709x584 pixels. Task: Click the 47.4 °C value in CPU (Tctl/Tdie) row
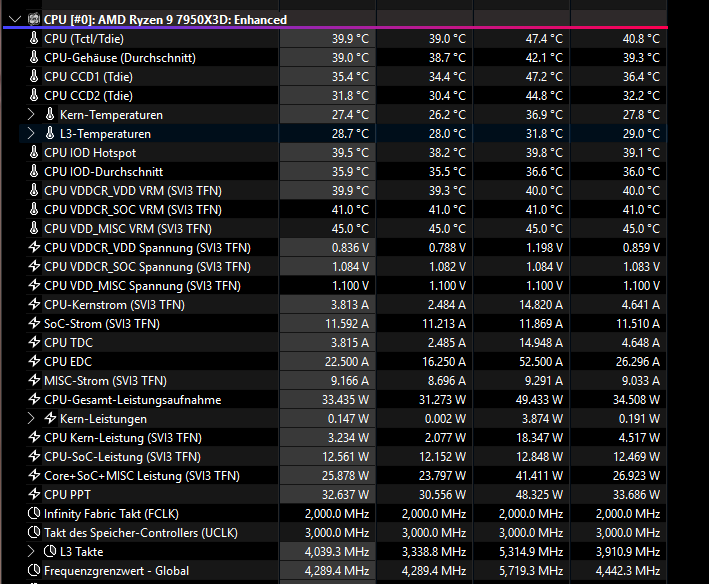coord(544,39)
